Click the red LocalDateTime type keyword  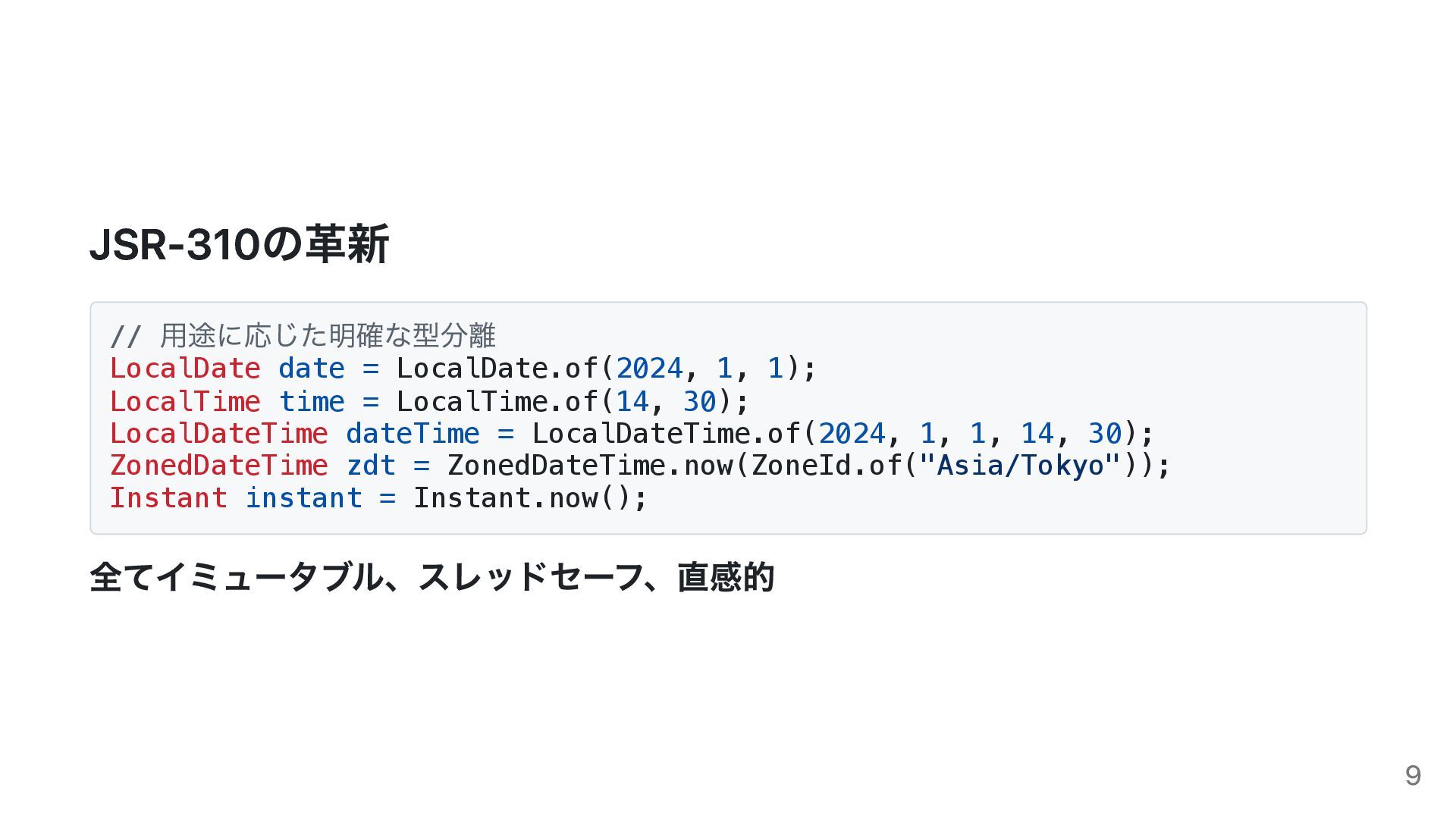point(219,434)
